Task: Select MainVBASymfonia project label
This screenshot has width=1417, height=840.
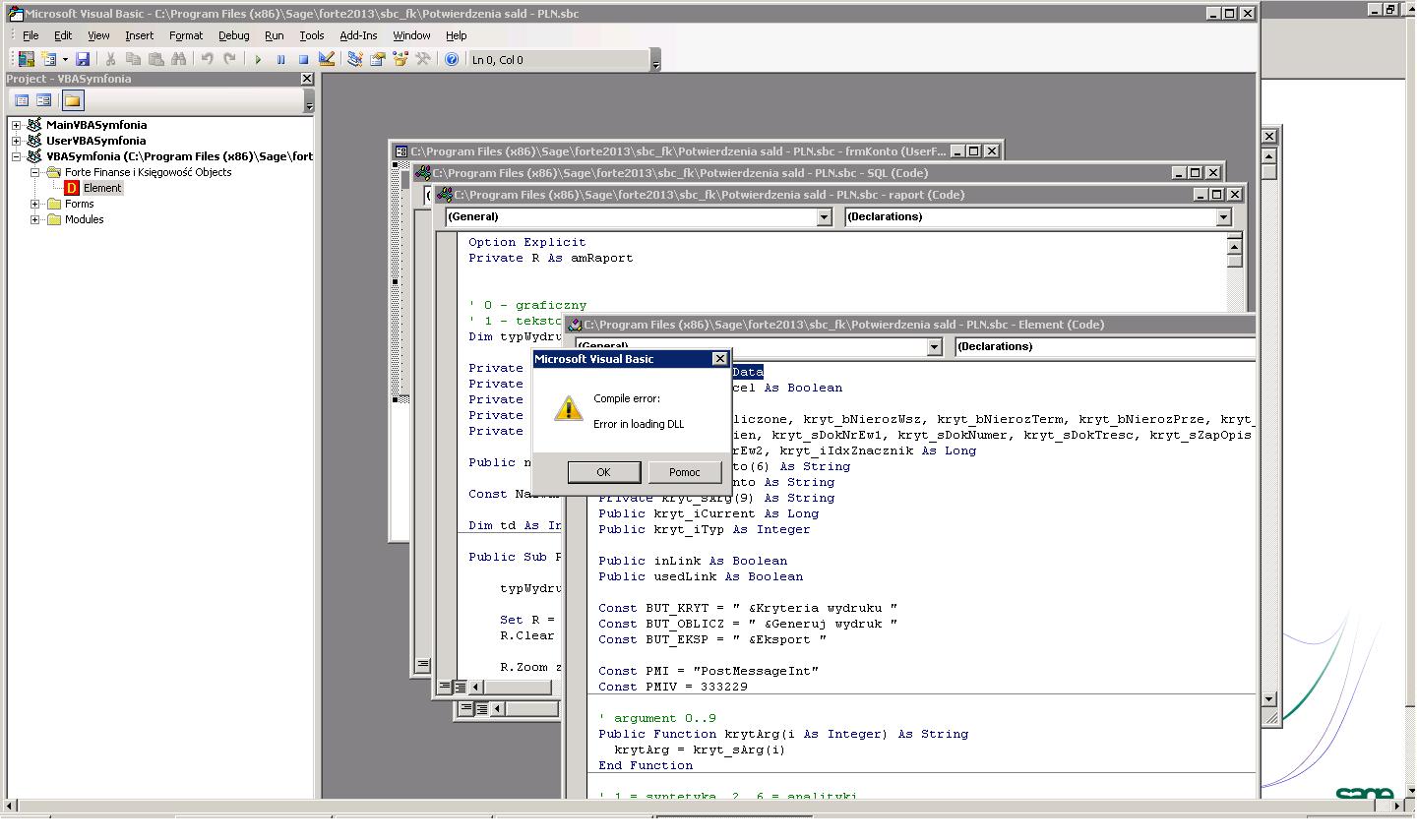Action: pyautogui.click(x=96, y=125)
